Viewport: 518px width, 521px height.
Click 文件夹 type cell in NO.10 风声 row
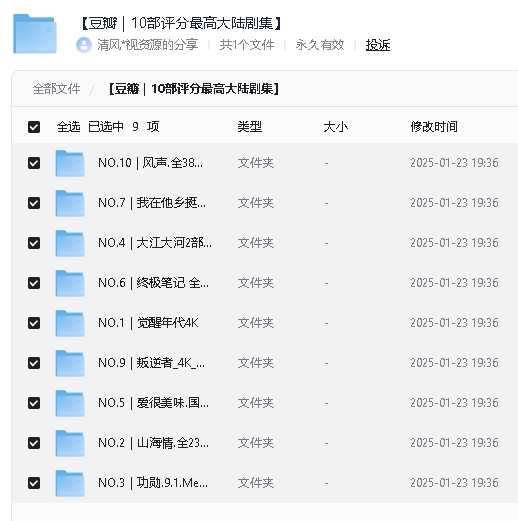point(256,163)
